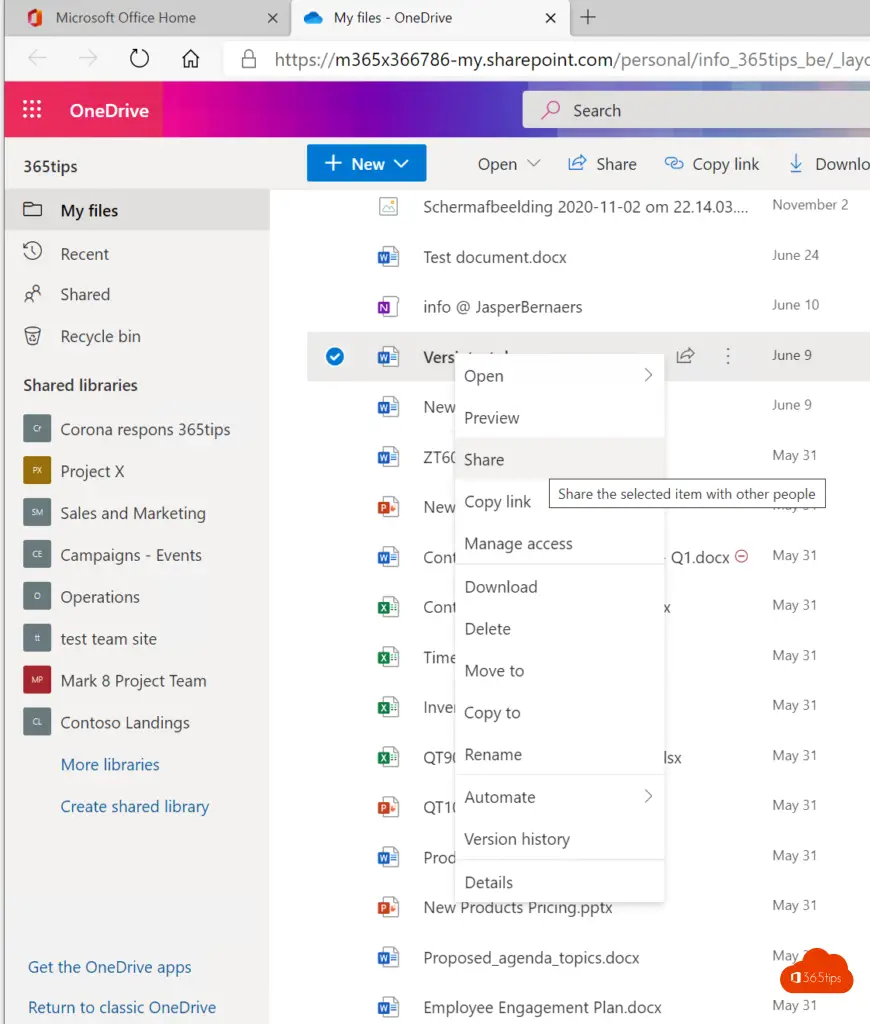The width and height of the screenshot is (870, 1024).
Task: Click the Corona respons 365tips library icon
Action: [37, 428]
